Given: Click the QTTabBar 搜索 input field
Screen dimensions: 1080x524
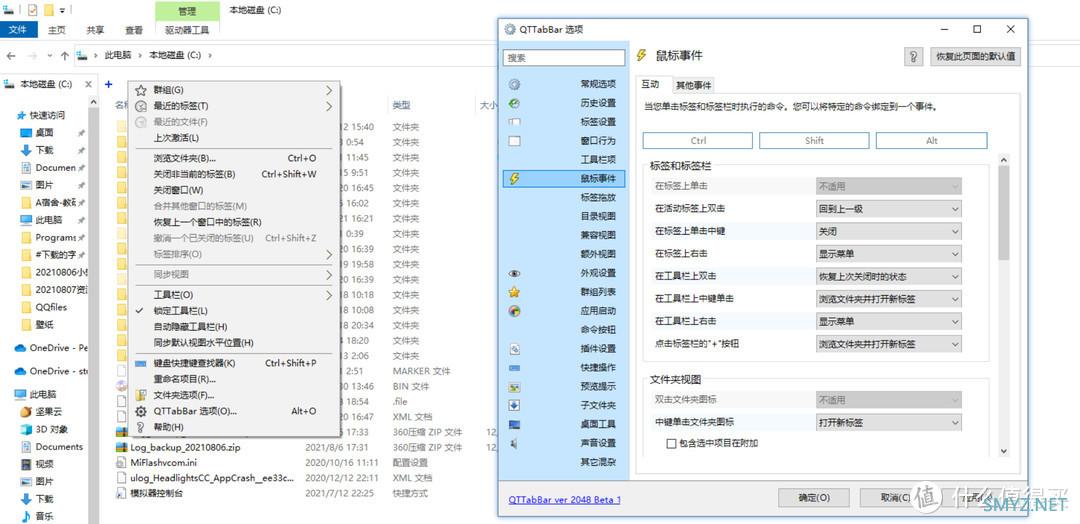Looking at the screenshot, I should (x=564, y=58).
